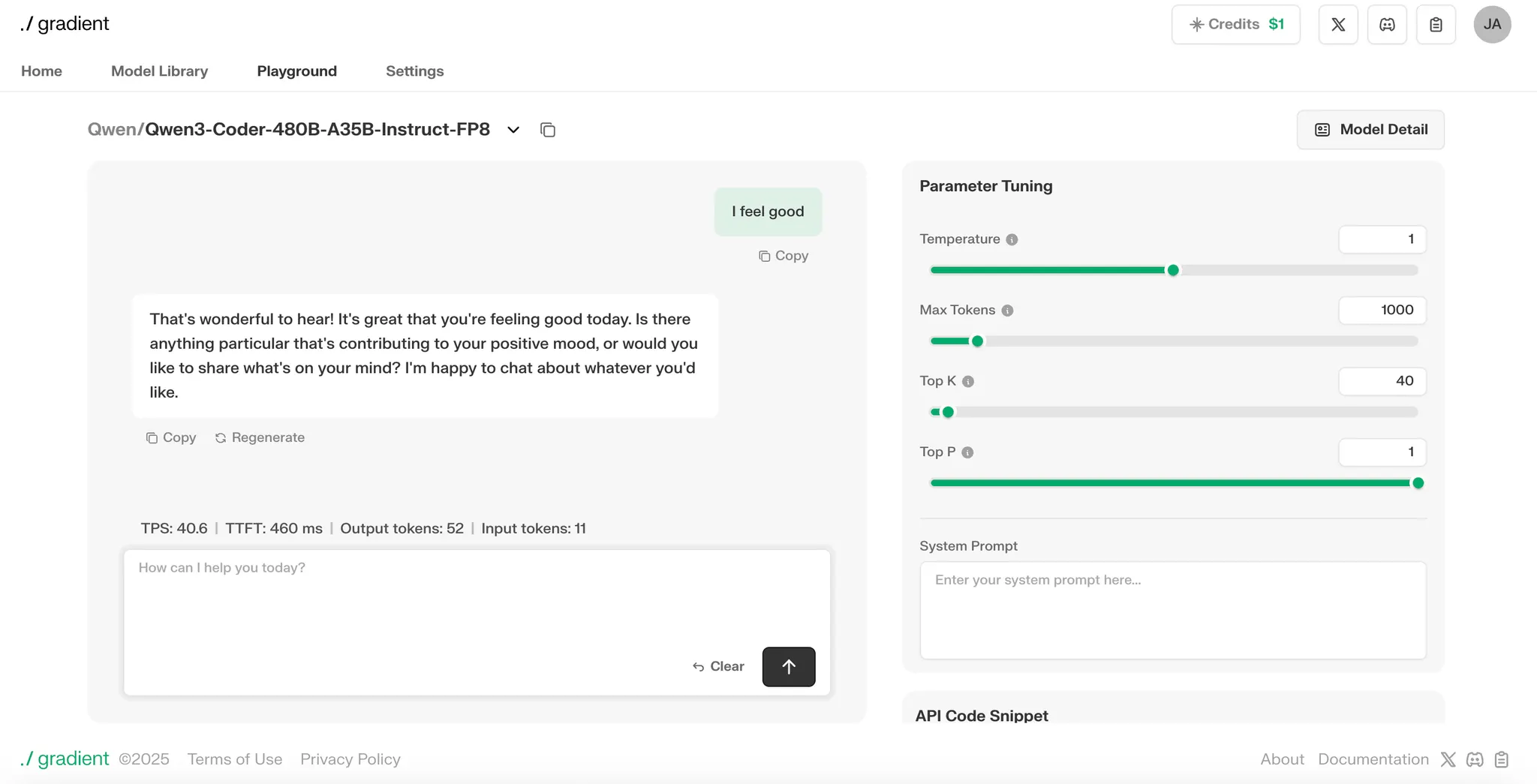
Task: Click the Max Tokens slider handle
Action: tap(977, 341)
